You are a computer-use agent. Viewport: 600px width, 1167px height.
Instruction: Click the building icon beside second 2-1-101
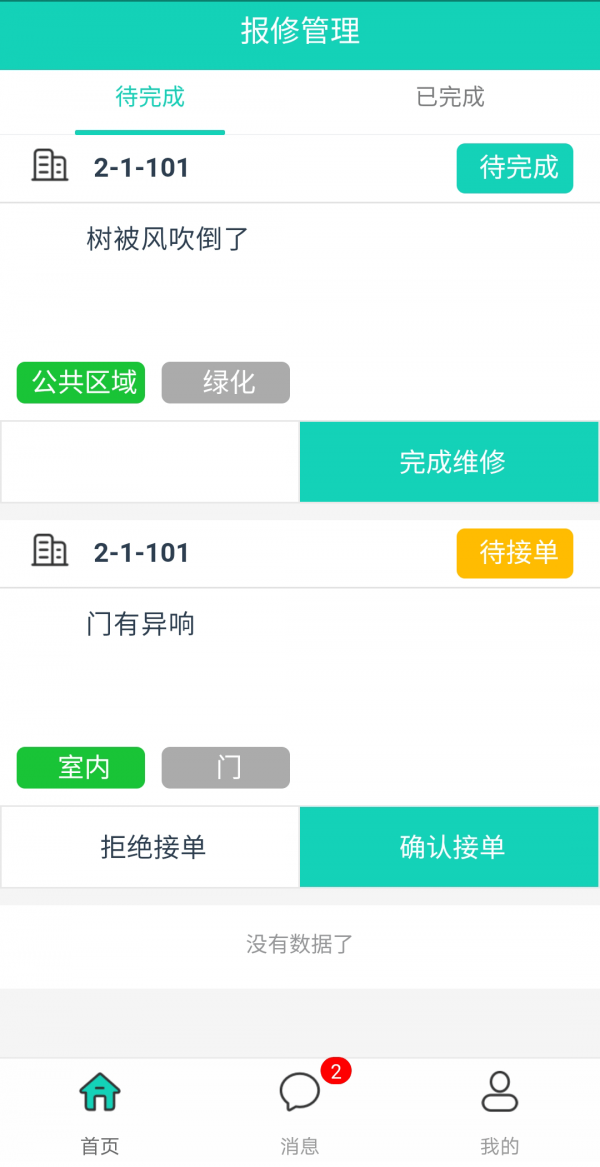pos(50,552)
